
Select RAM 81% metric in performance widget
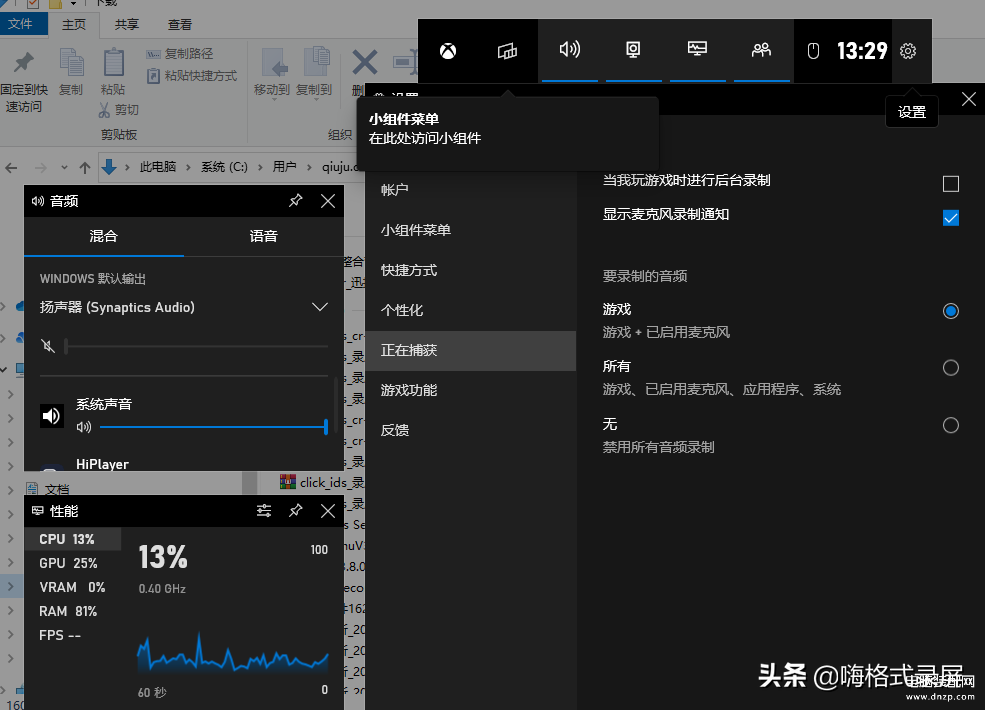pyautogui.click(x=72, y=611)
